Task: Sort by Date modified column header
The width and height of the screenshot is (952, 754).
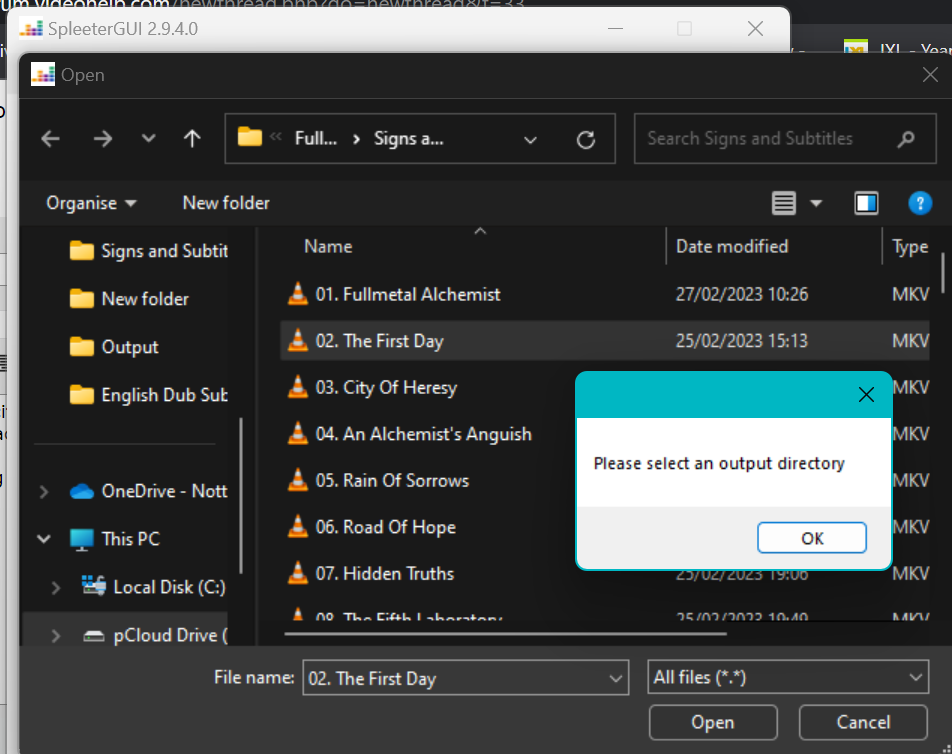Action: pyautogui.click(x=732, y=246)
